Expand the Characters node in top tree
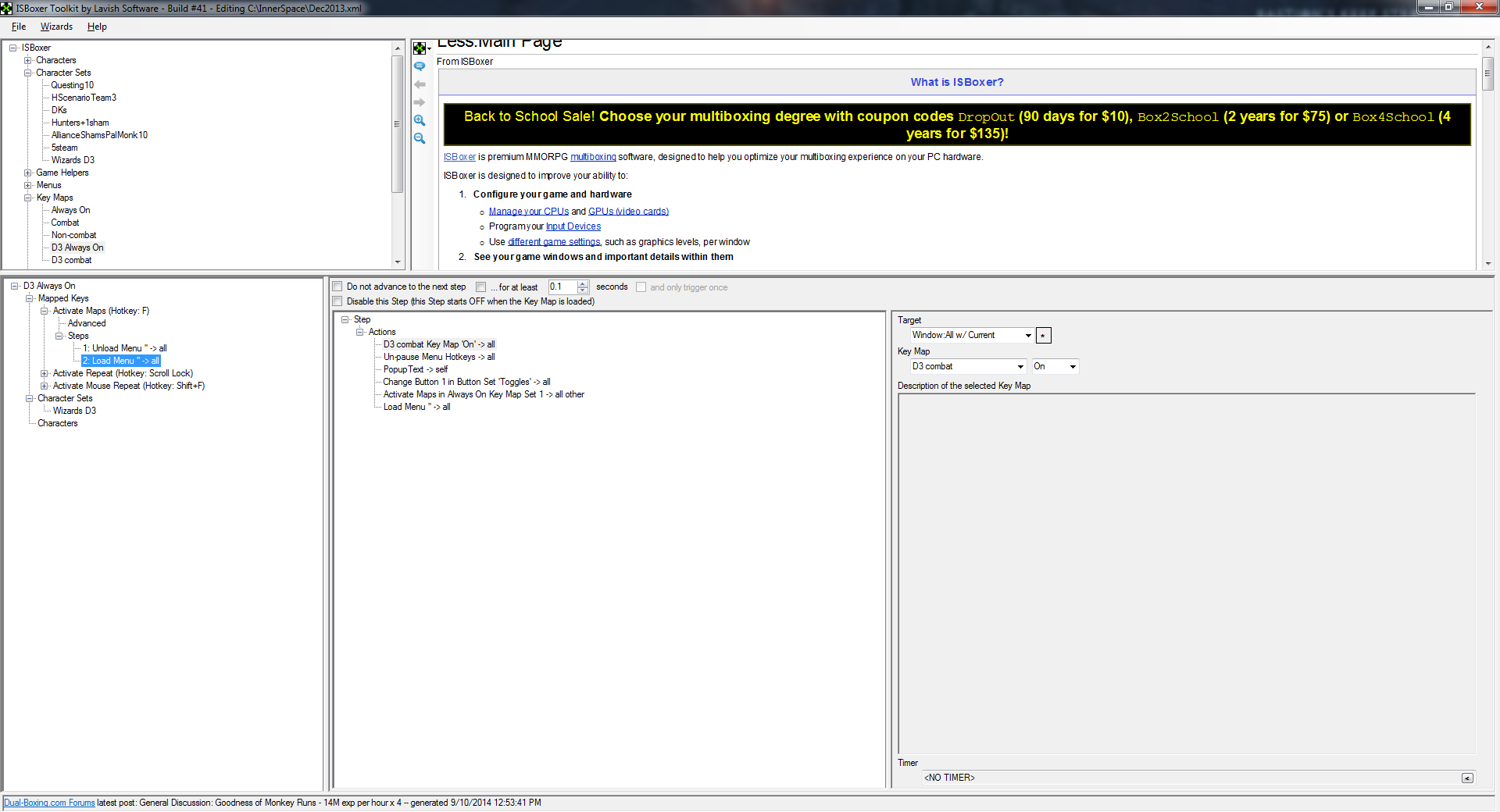Viewport: 1500px width, 812px height. pyautogui.click(x=28, y=60)
